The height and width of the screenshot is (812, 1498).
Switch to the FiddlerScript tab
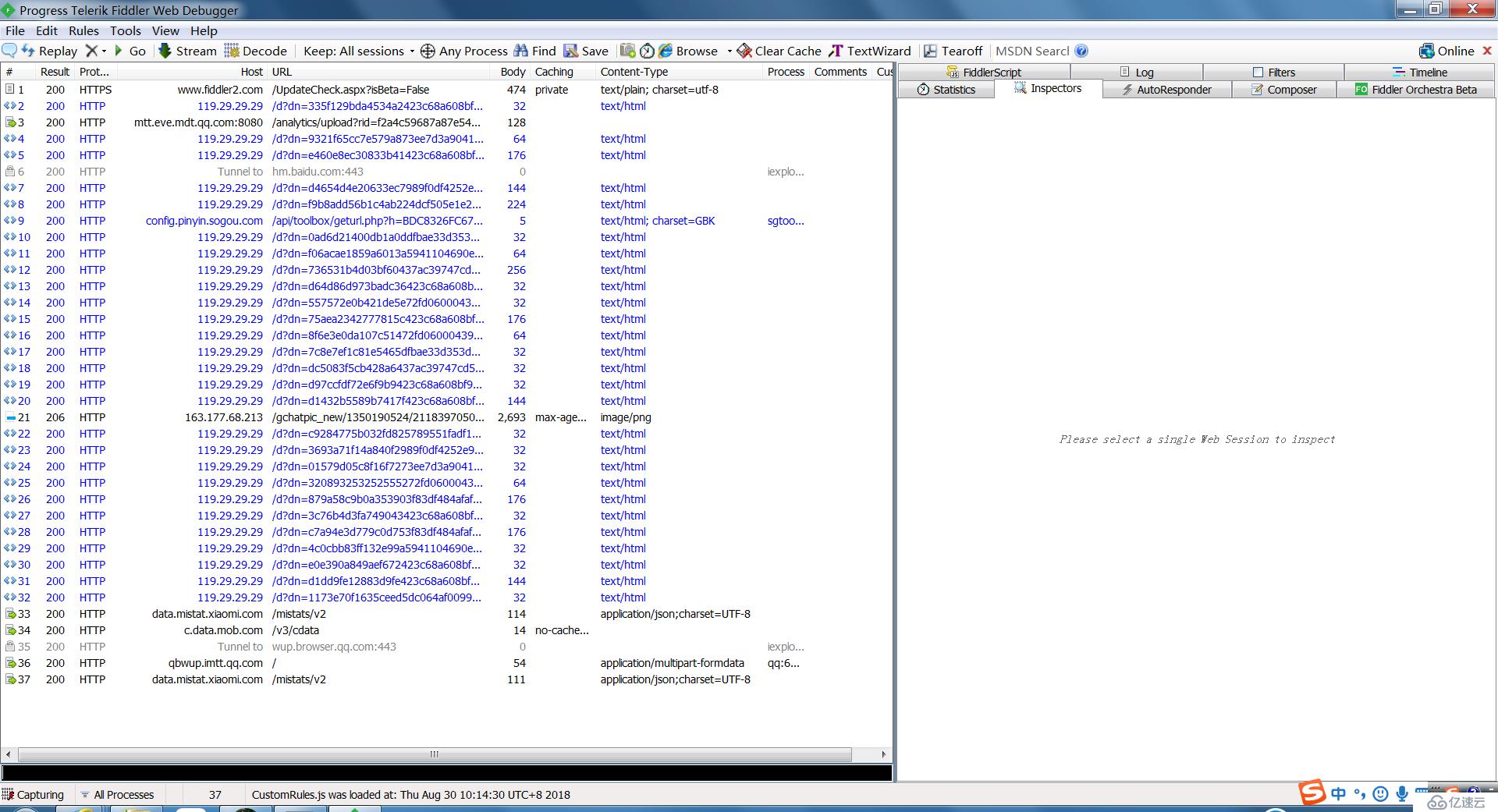coord(984,72)
